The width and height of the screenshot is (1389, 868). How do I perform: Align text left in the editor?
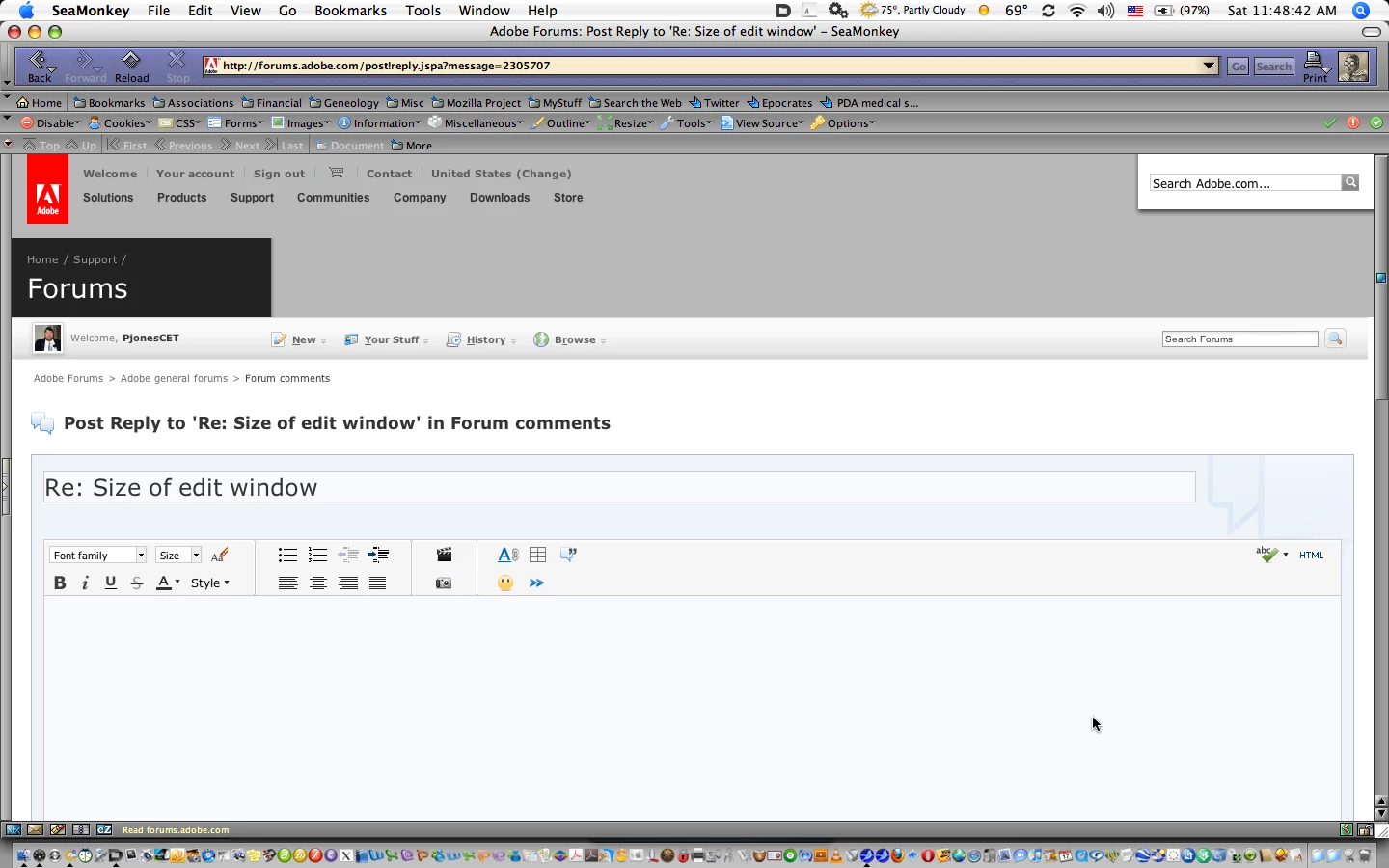[x=287, y=583]
